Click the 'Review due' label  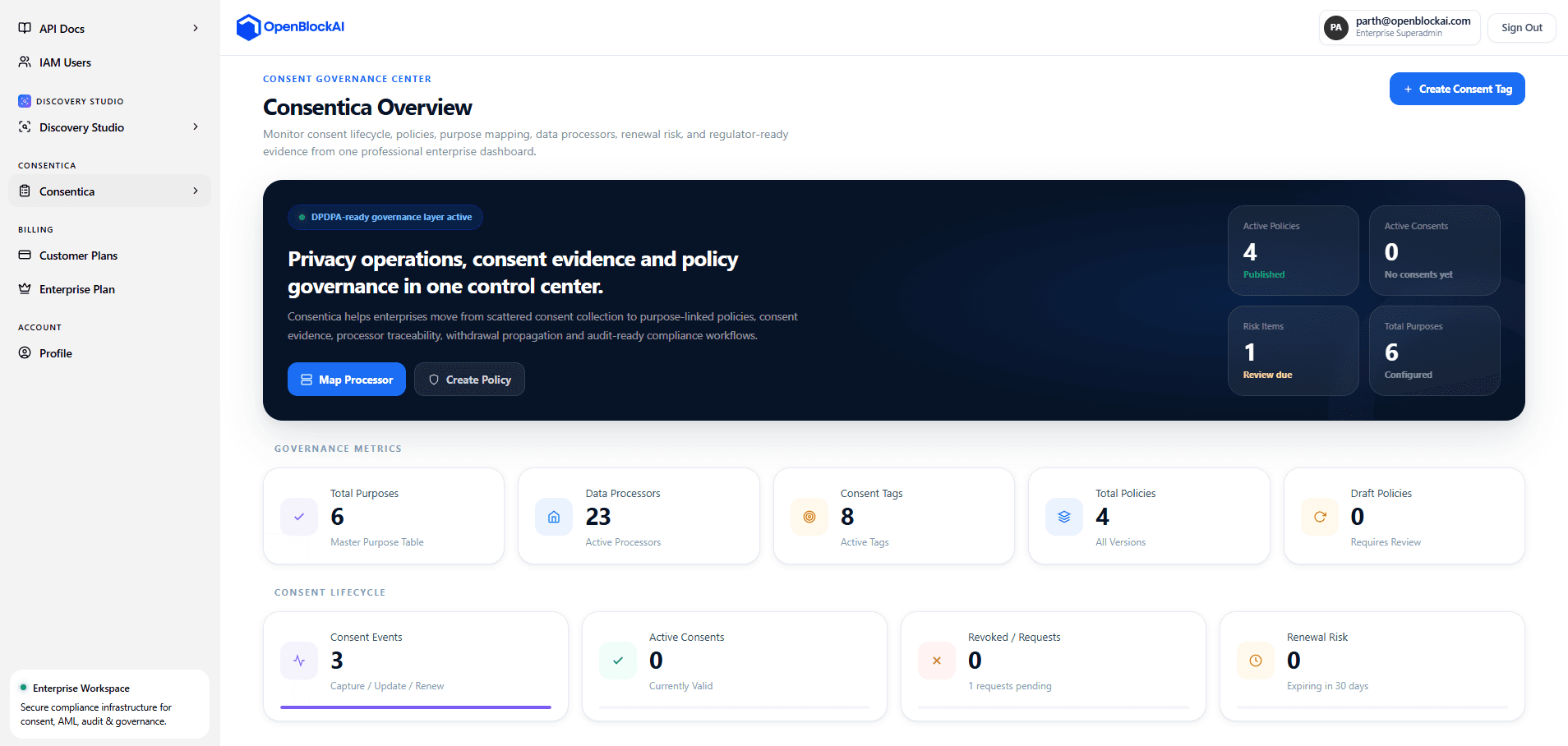(x=1267, y=375)
